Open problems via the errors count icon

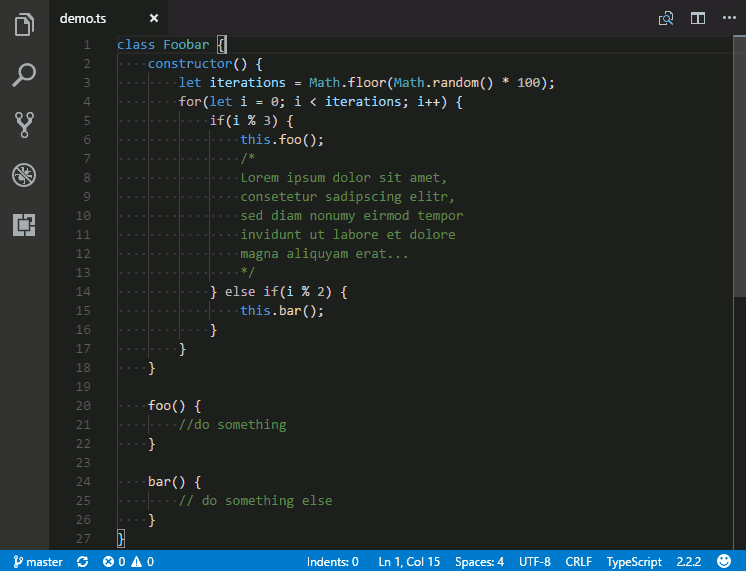114,562
